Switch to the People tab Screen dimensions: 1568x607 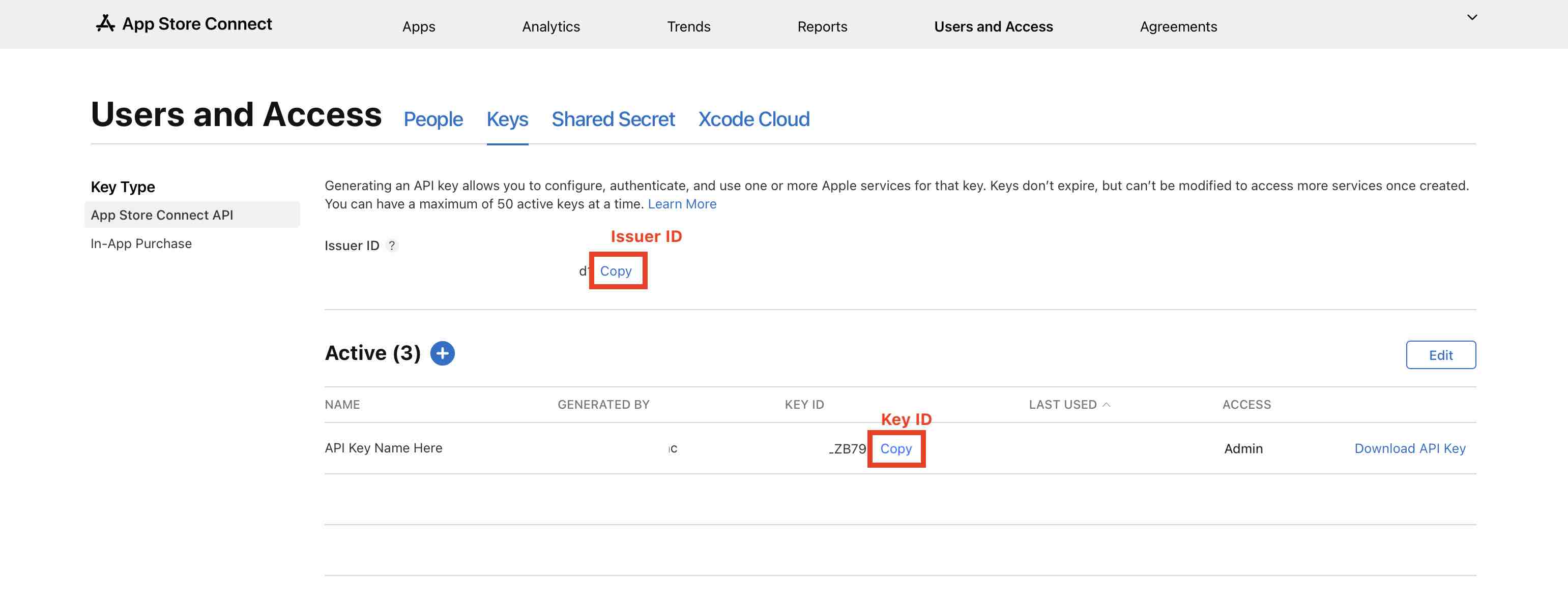(433, 119)
